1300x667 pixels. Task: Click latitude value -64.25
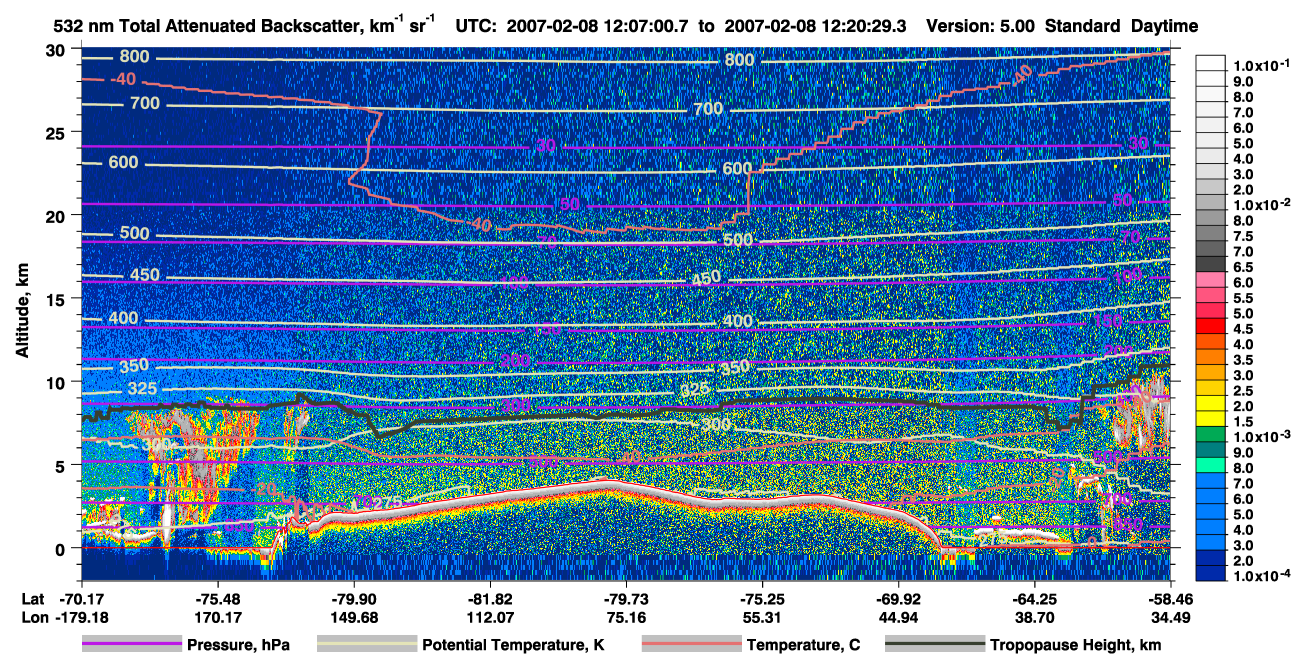pyautogui.click(x=1034, y=599)
